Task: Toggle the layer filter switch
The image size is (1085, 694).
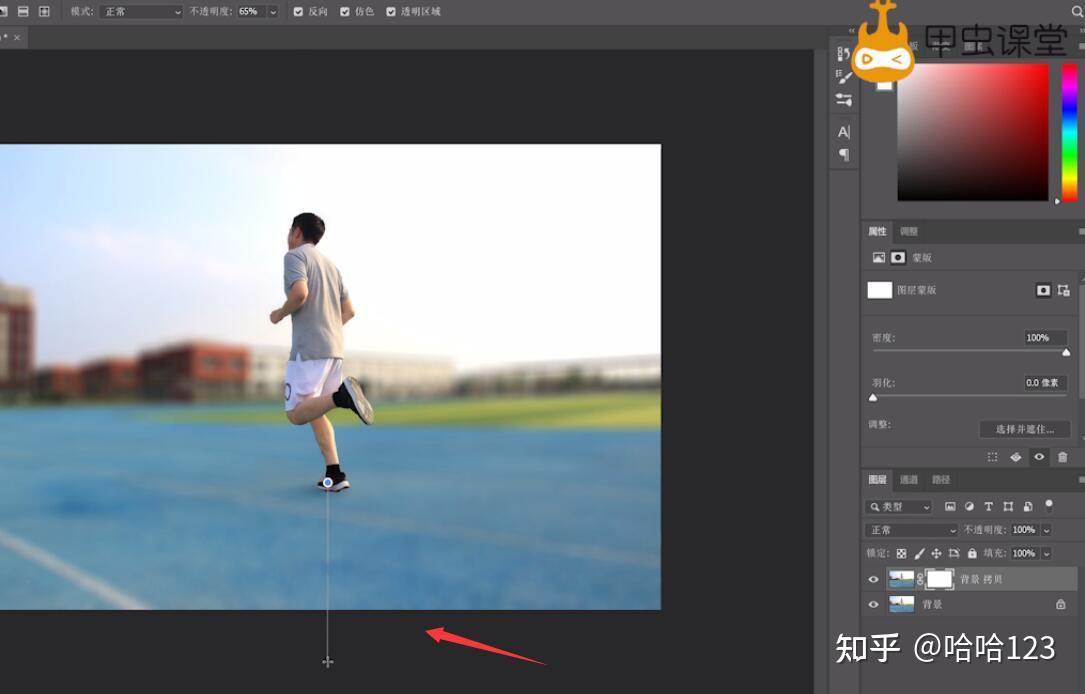Action: (x=1050, y=506)
